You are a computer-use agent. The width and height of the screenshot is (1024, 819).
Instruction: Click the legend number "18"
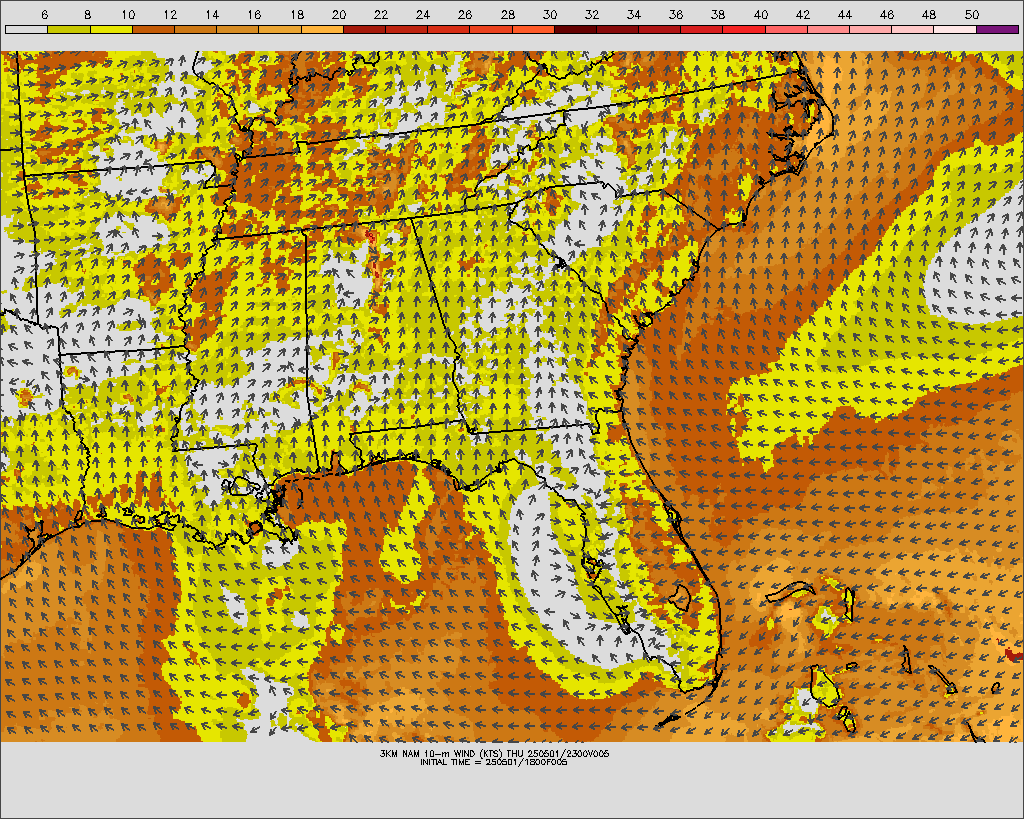point(297,14)
